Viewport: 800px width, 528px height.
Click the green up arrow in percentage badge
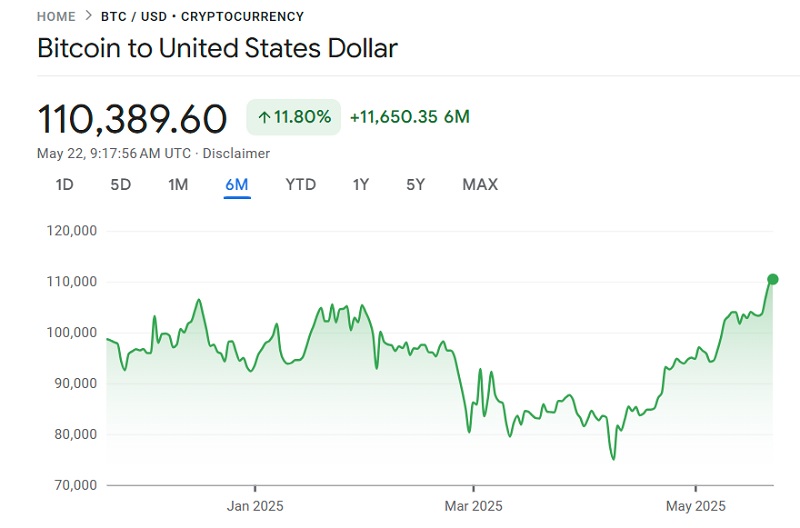click(264, 117)
